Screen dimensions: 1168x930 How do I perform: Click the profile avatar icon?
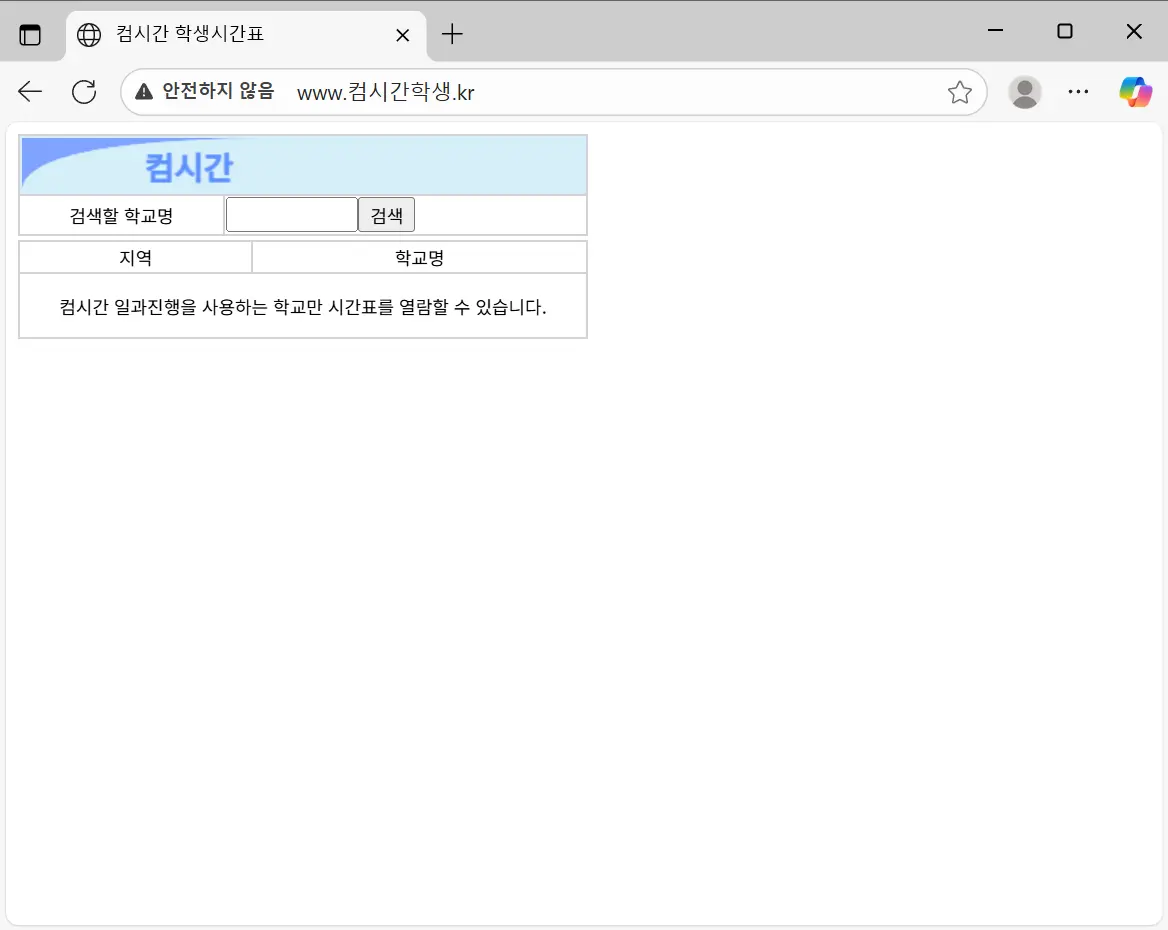[x=1024, y=91]
